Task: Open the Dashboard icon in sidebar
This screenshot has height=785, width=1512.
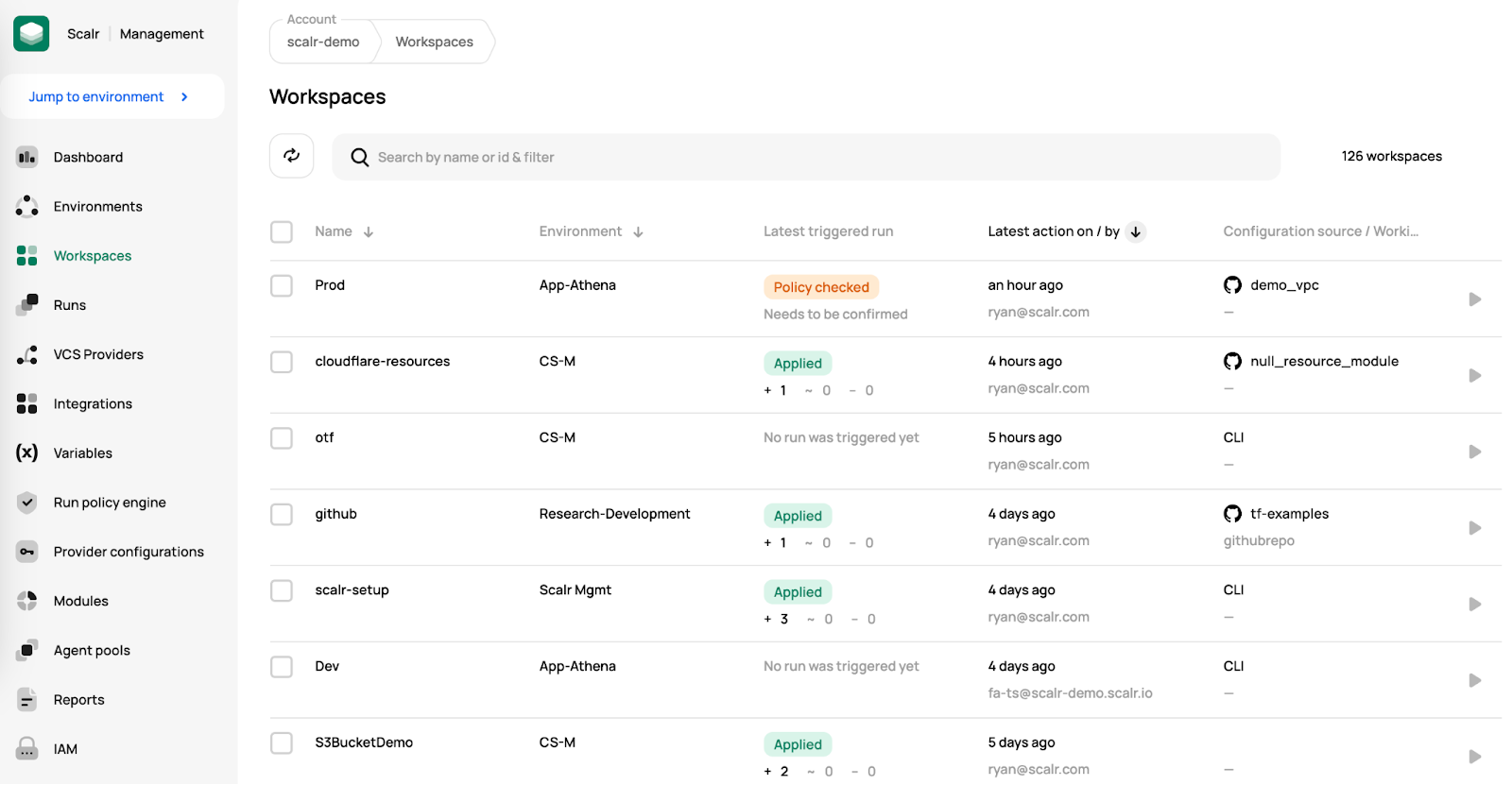Action: [26, 157]
